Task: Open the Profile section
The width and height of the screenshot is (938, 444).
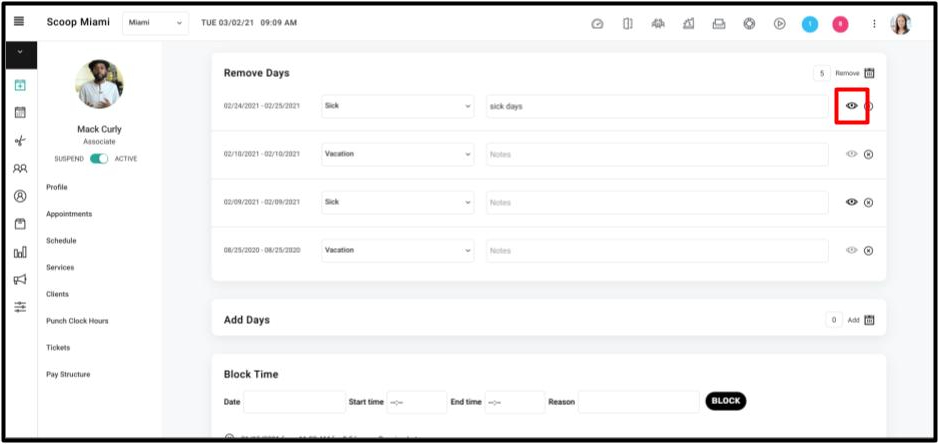Action: point(57,187)
